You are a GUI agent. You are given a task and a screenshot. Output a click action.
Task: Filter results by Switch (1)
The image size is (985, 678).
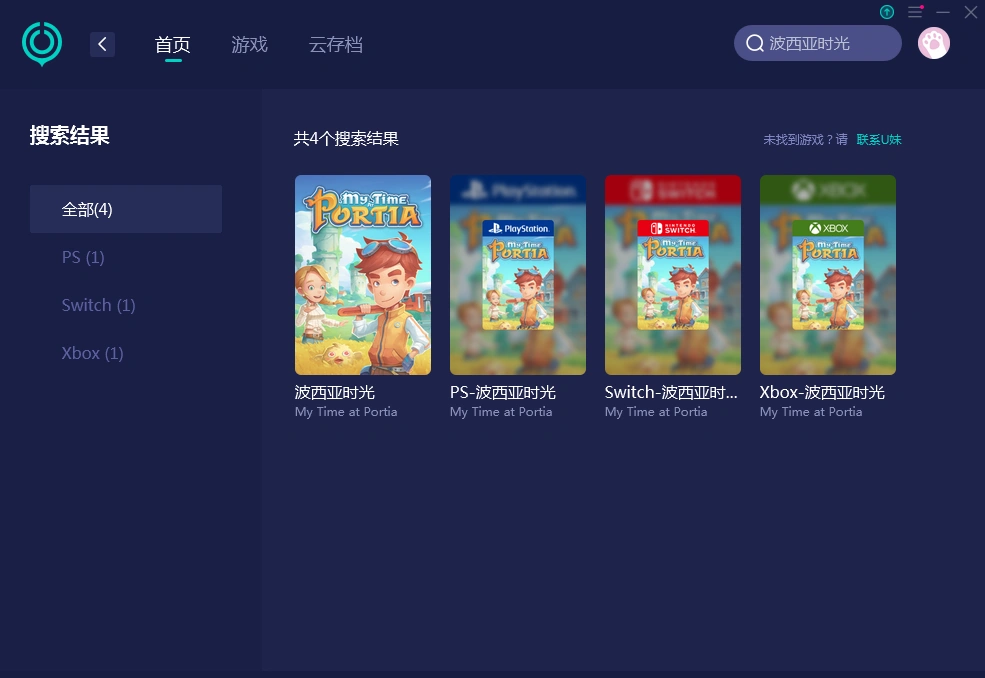click(99, 305)
